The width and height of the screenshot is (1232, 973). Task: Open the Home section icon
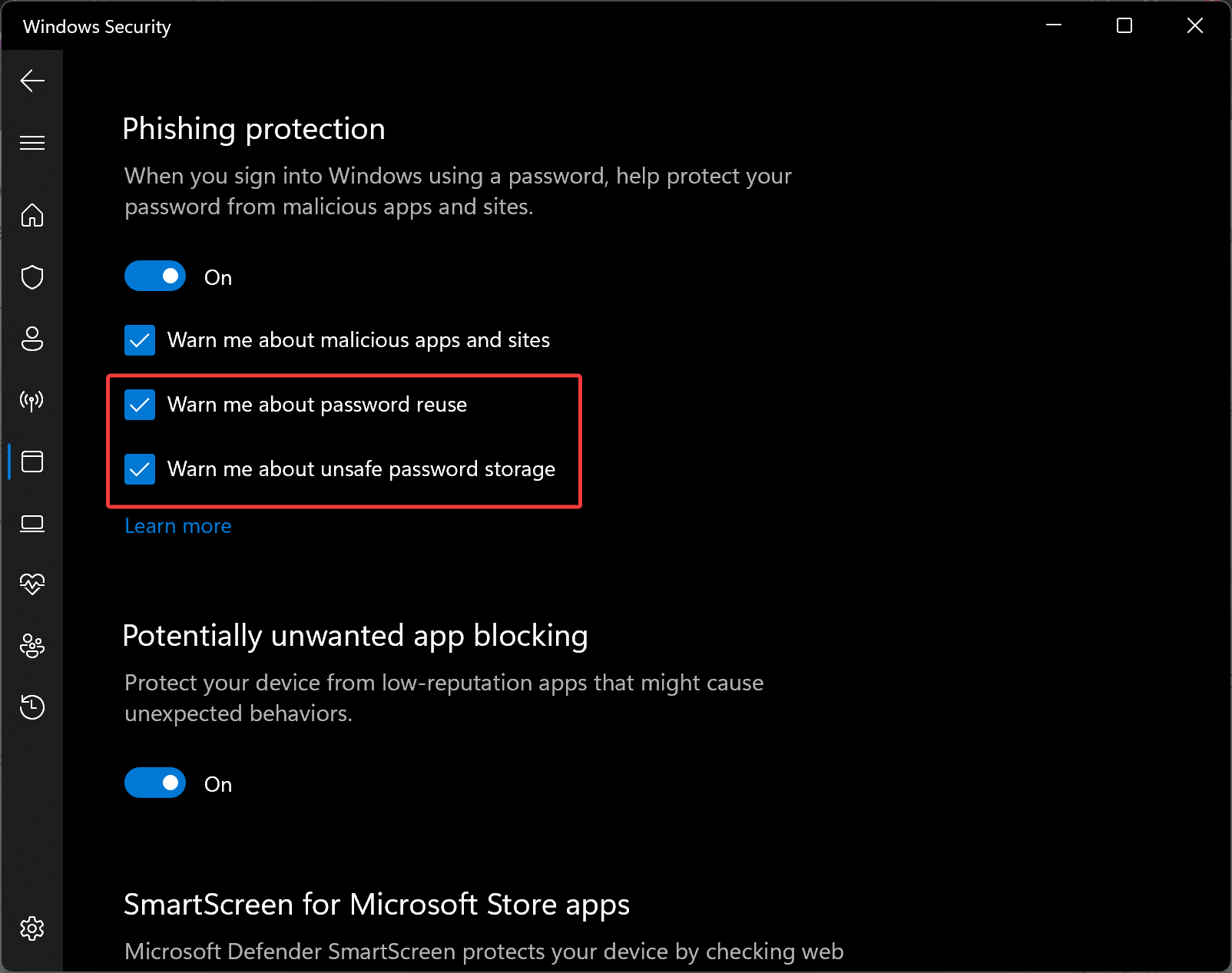[x=32, y=215]
